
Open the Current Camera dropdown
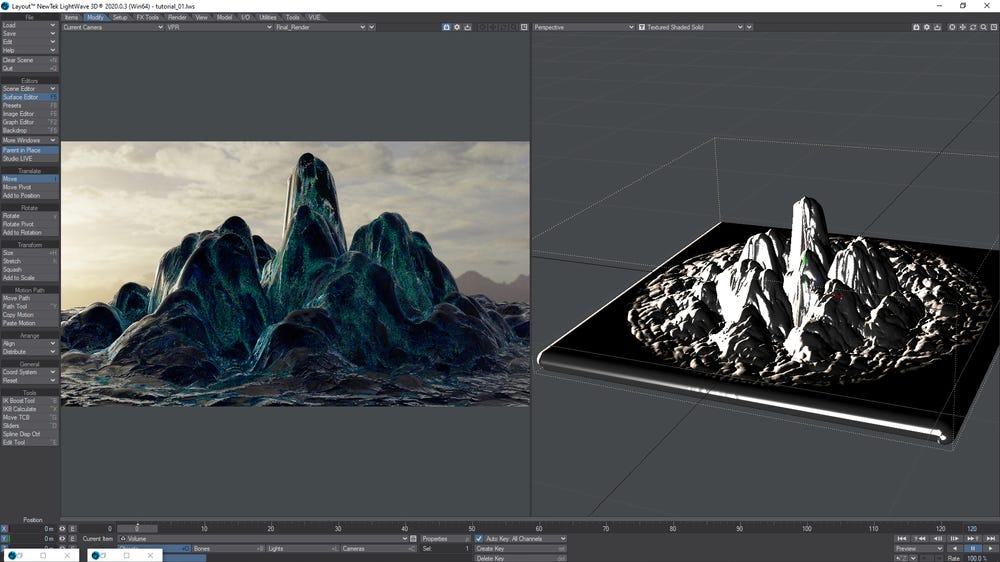pyautogui.click(x=113, y=27)
